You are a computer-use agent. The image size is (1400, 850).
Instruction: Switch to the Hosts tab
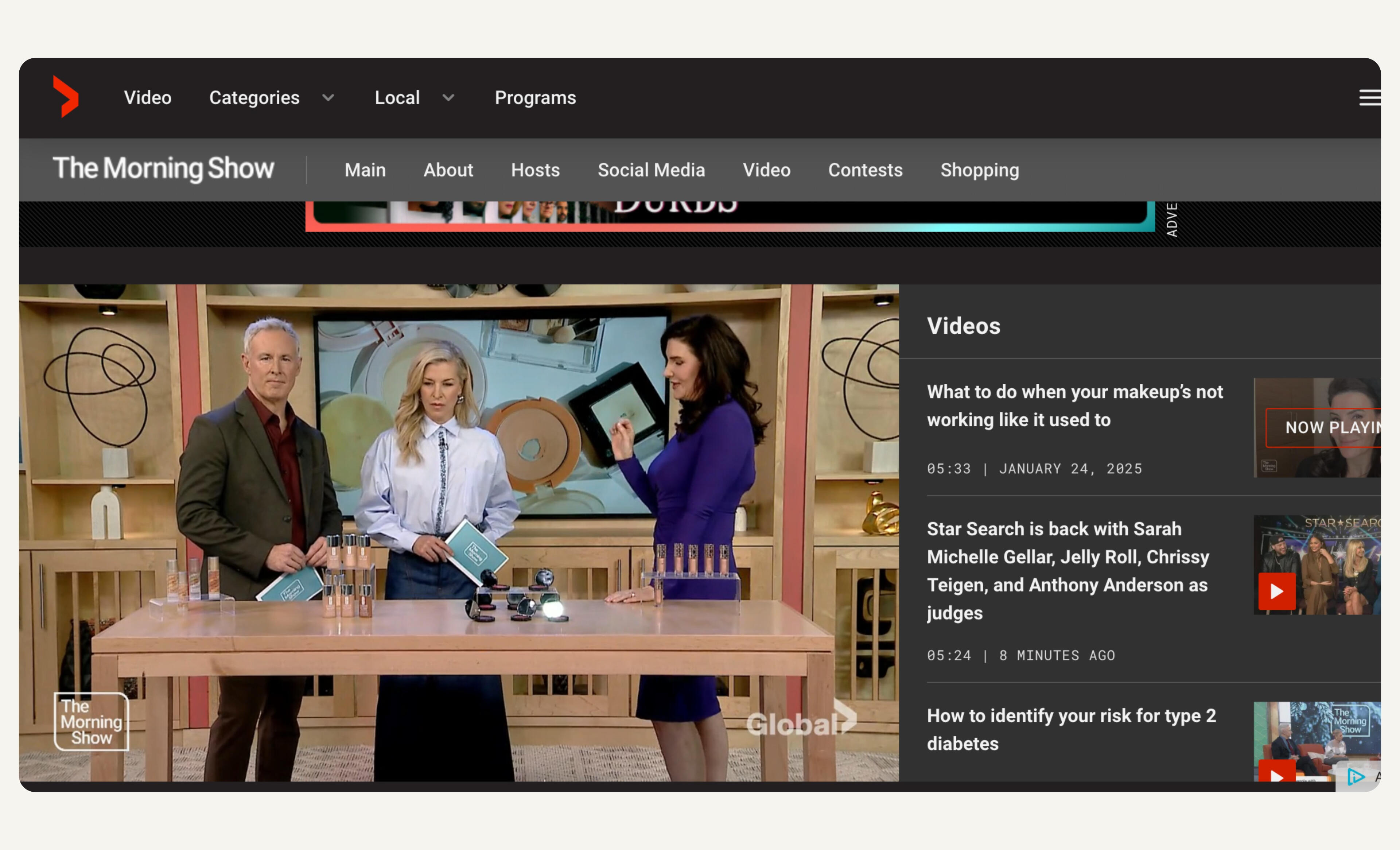click(x=535, y=170)
